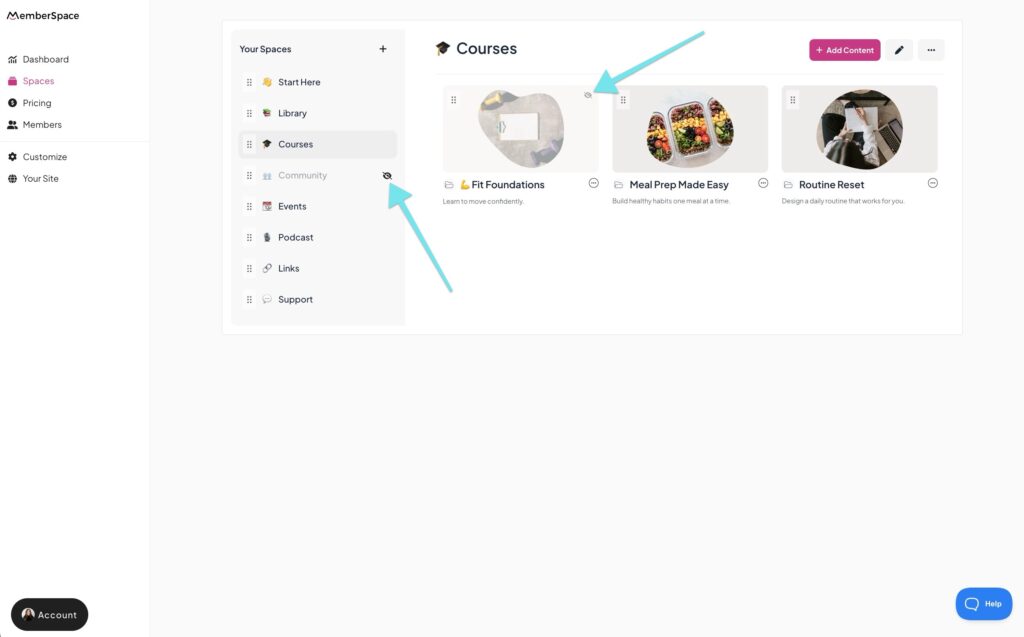The width and height of the screenshot is (1024, 637).
Task: Click the folder icon beside Routine Reset
Action: point(788,185)
